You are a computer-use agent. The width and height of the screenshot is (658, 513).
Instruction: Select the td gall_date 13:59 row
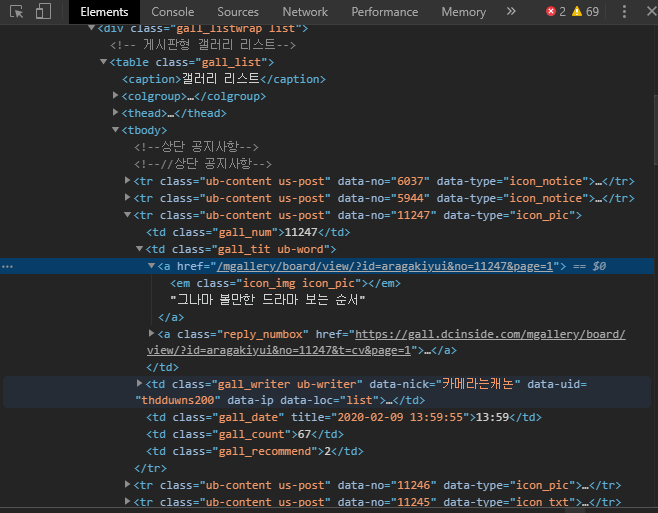click(x=344, y=417)
